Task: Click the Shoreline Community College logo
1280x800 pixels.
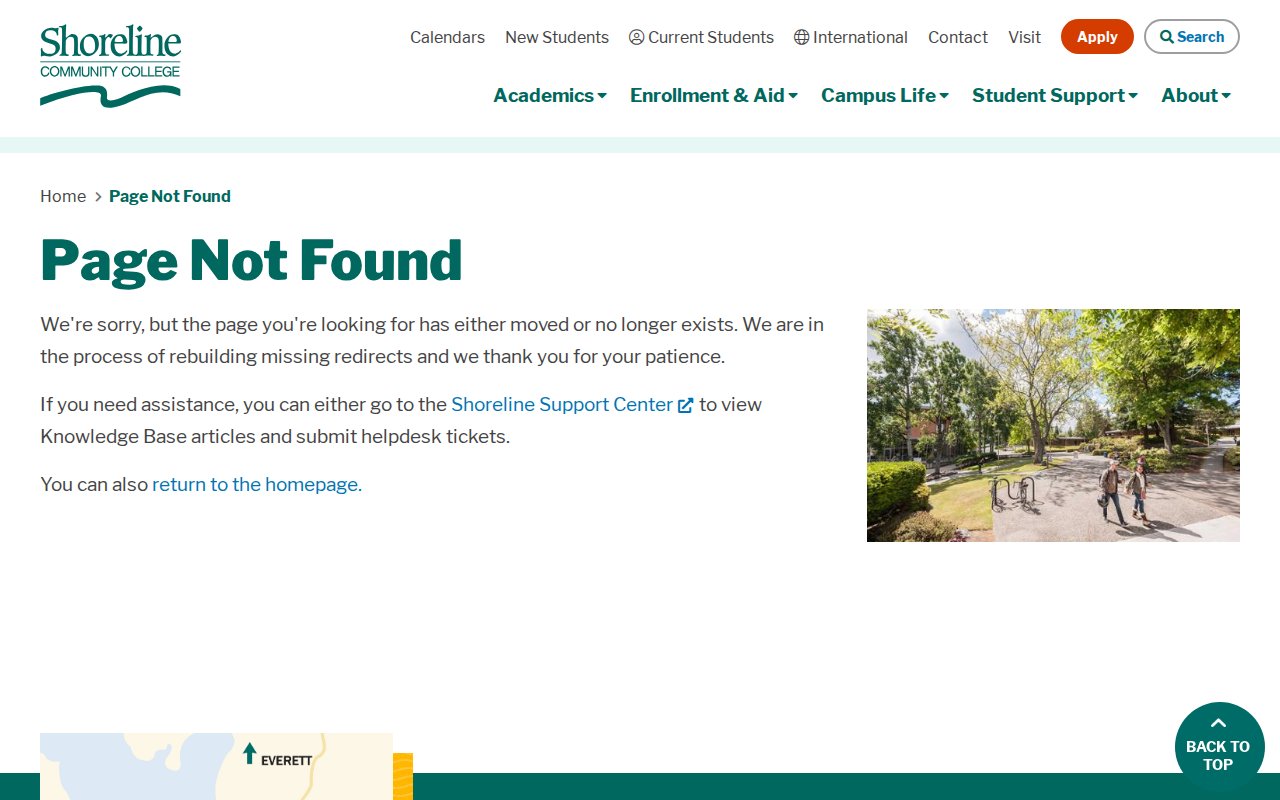Action: point(110,65)
